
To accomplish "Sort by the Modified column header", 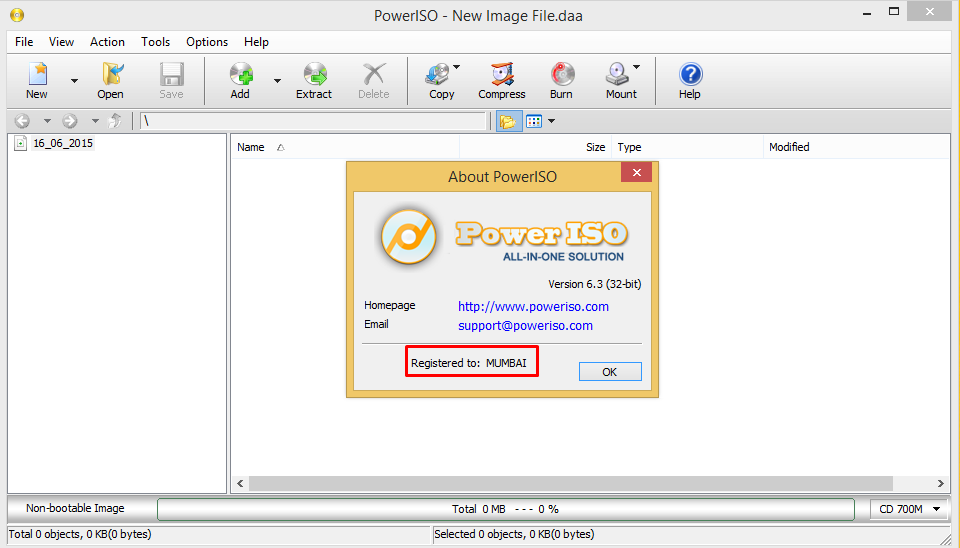I will 856,147.
